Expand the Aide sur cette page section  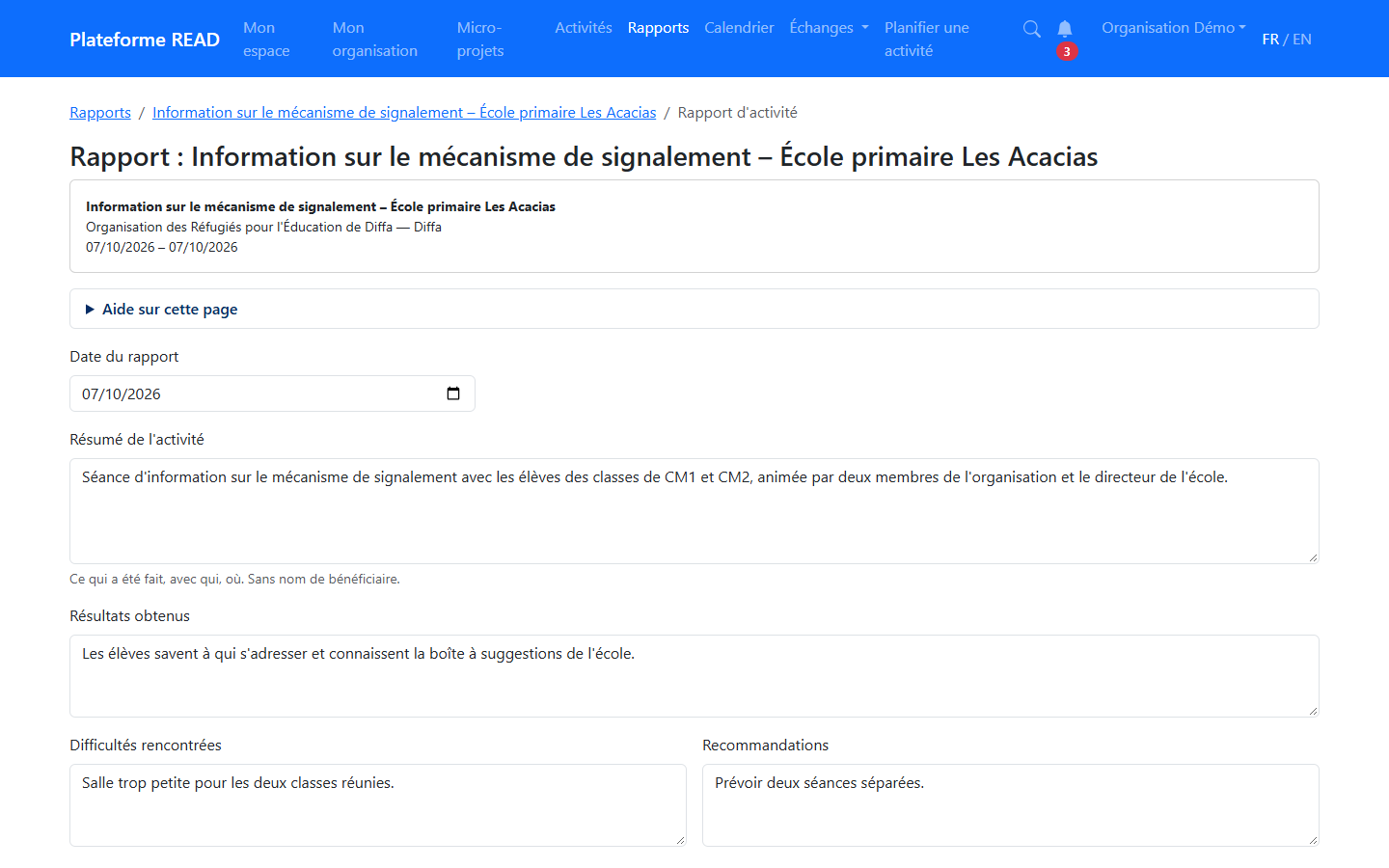[x=694, y=309]
